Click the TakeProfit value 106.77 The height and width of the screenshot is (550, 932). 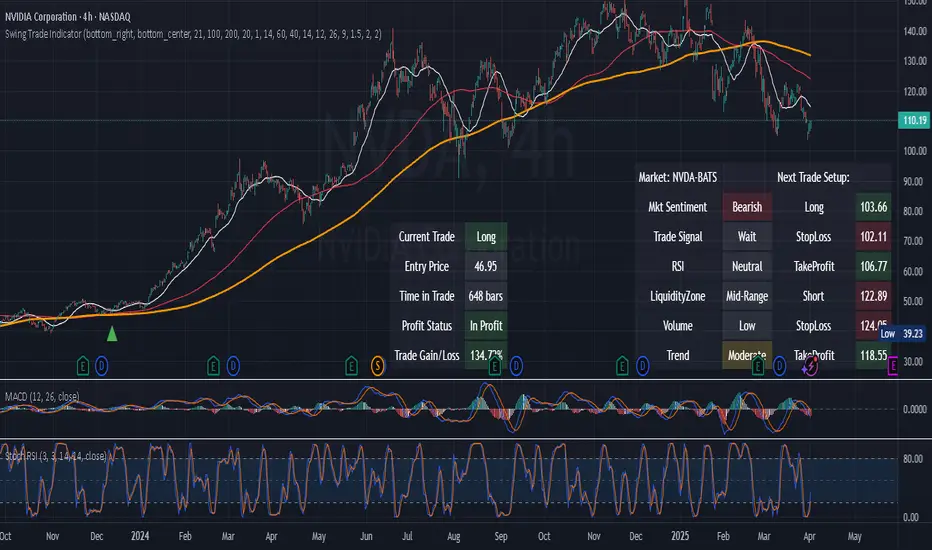pos(873,266)
